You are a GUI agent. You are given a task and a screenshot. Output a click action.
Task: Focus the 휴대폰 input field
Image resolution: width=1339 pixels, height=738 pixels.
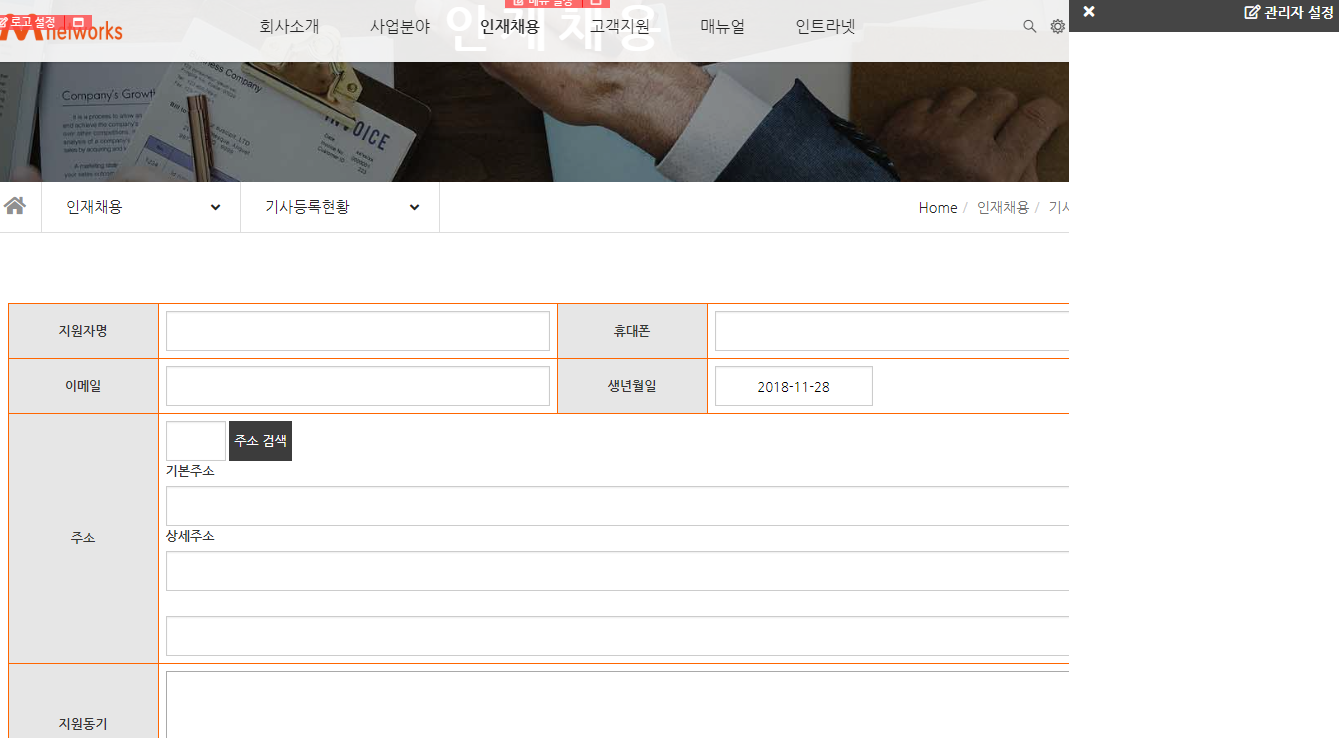click(x=892, y=331)
